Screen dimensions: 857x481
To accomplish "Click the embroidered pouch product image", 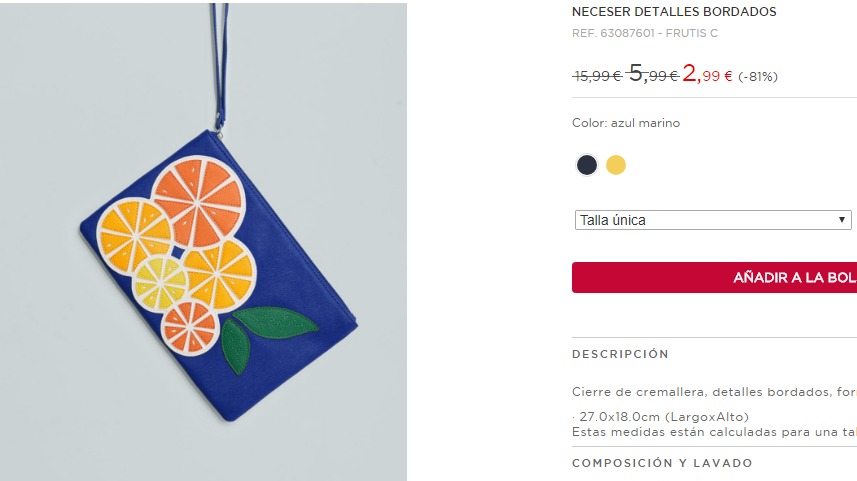I will click(203, 242).
